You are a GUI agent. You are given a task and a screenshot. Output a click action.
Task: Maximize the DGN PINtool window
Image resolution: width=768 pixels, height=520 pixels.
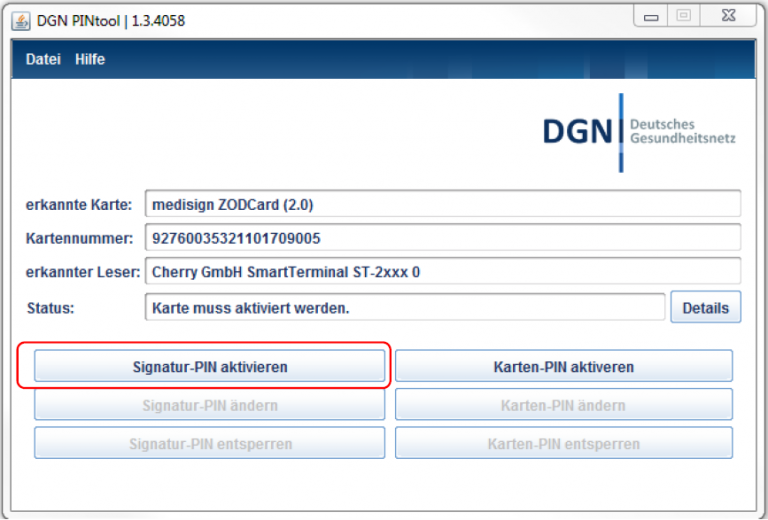pos(684,16)
